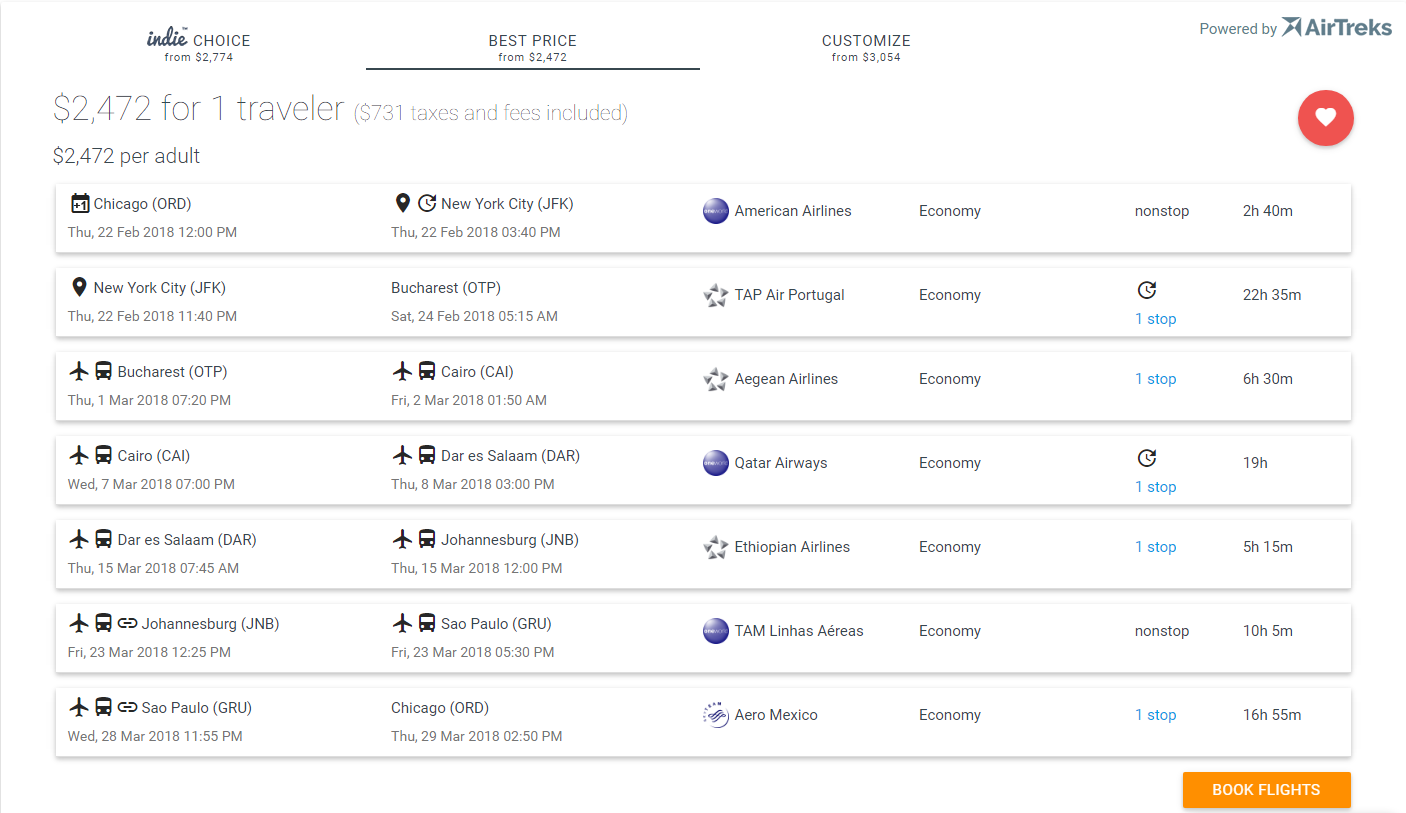Click the +1 day calendar icon beside Chicago (ORD)
This screenshot has height=813, width=1406.
[x=80, y=204]
